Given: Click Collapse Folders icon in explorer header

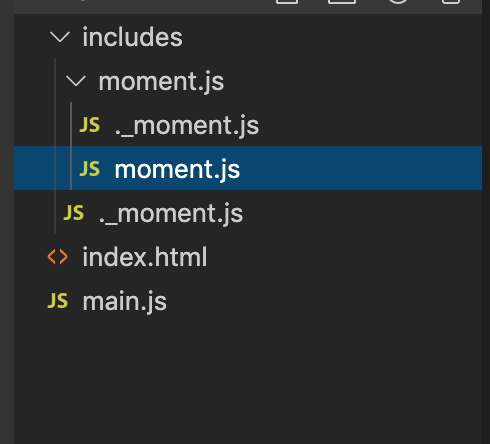Looking at the screenshot, I should click(x=451, y=2).
